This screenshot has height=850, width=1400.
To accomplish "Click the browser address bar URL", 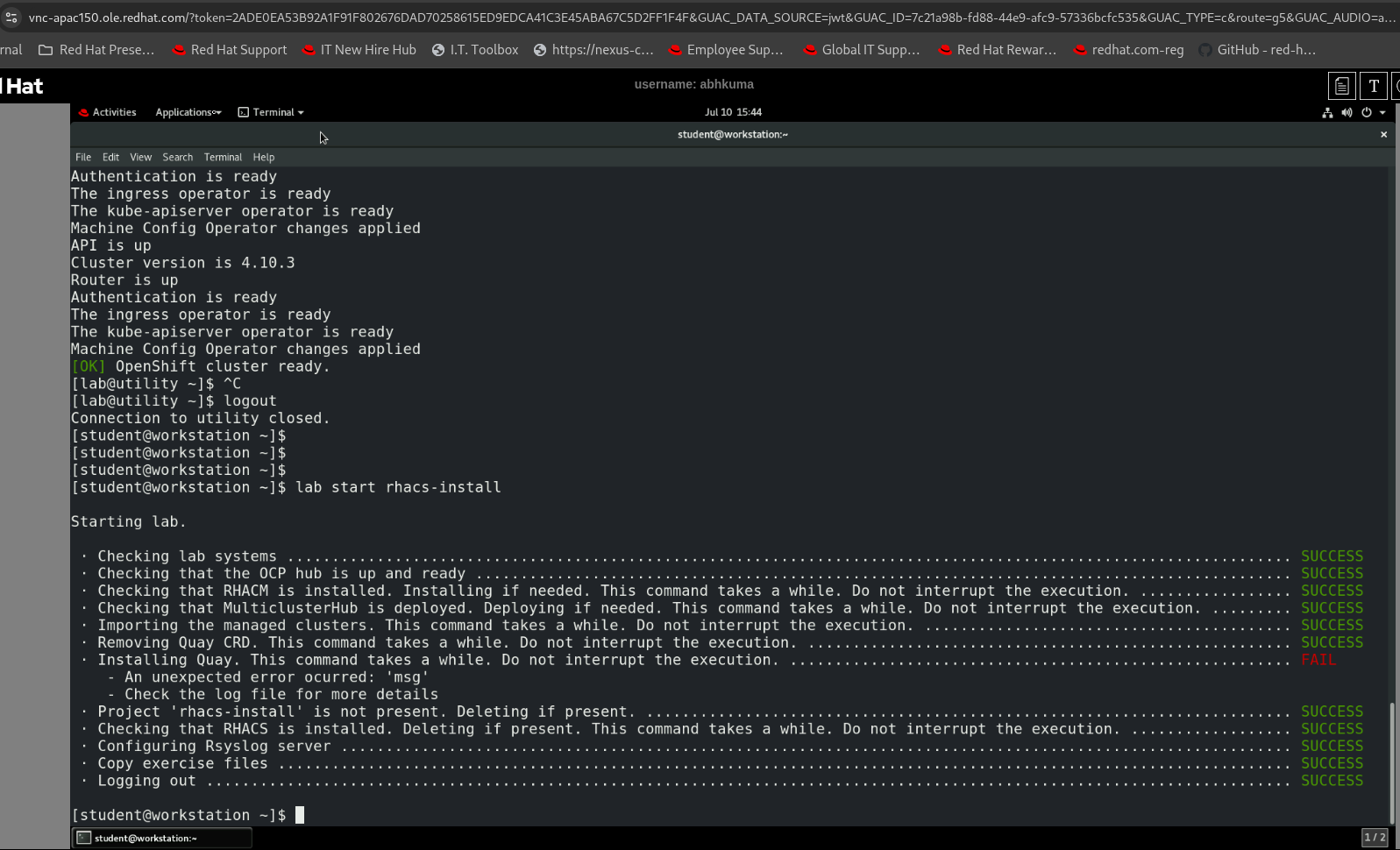I will tap(712, 18).
